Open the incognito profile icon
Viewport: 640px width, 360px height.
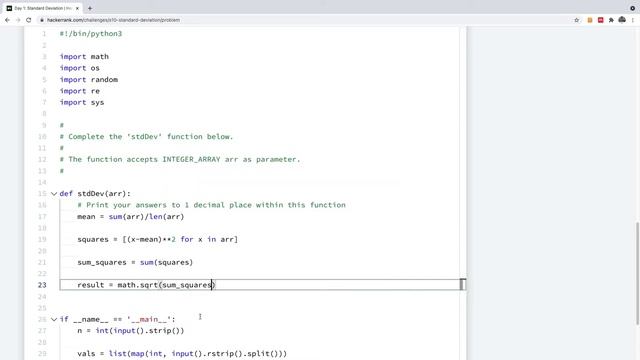(x=622, y=20)
